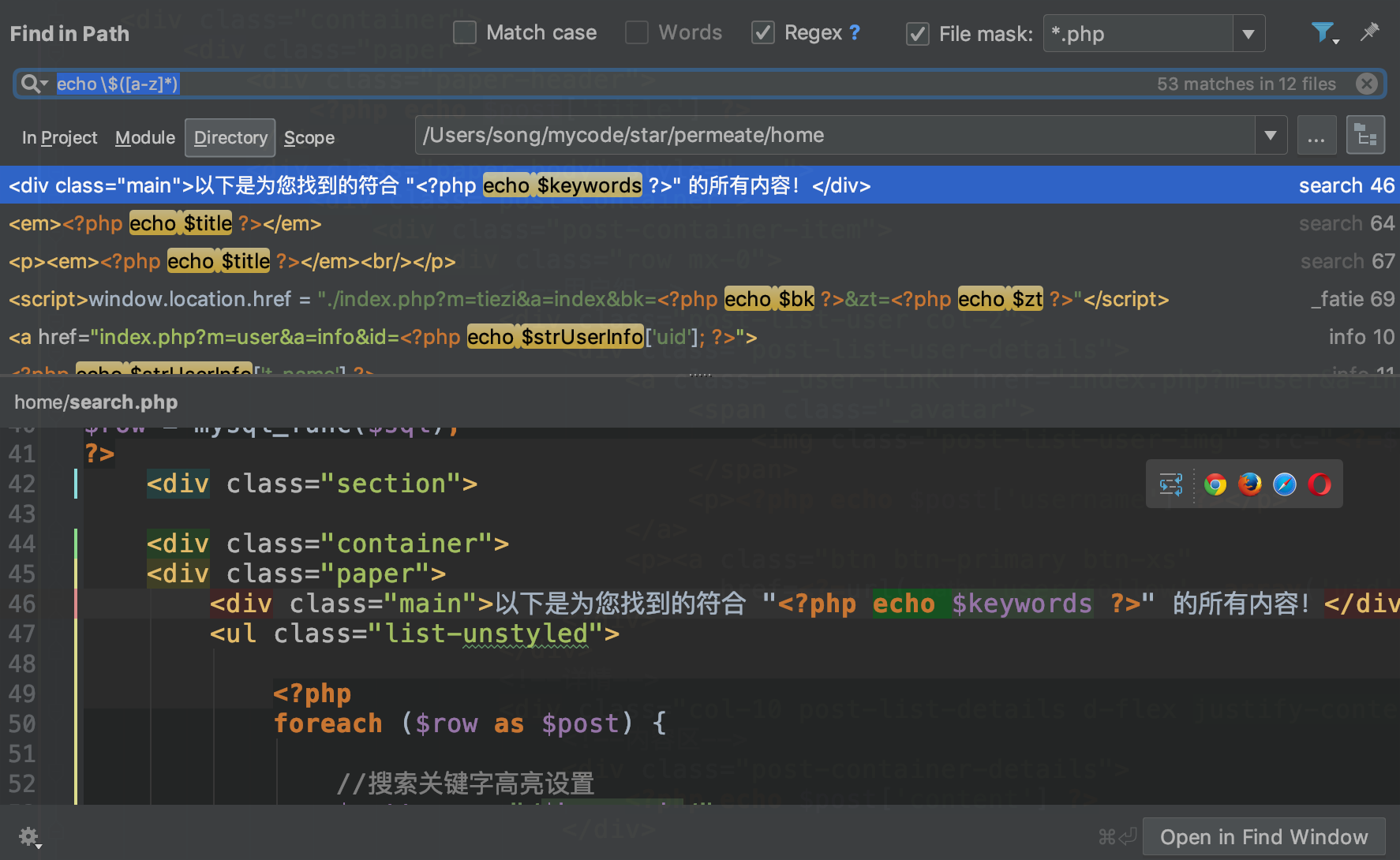Pin the Find in Path window
This screenshot has height=860, width=1400.
click(1369, 32)
